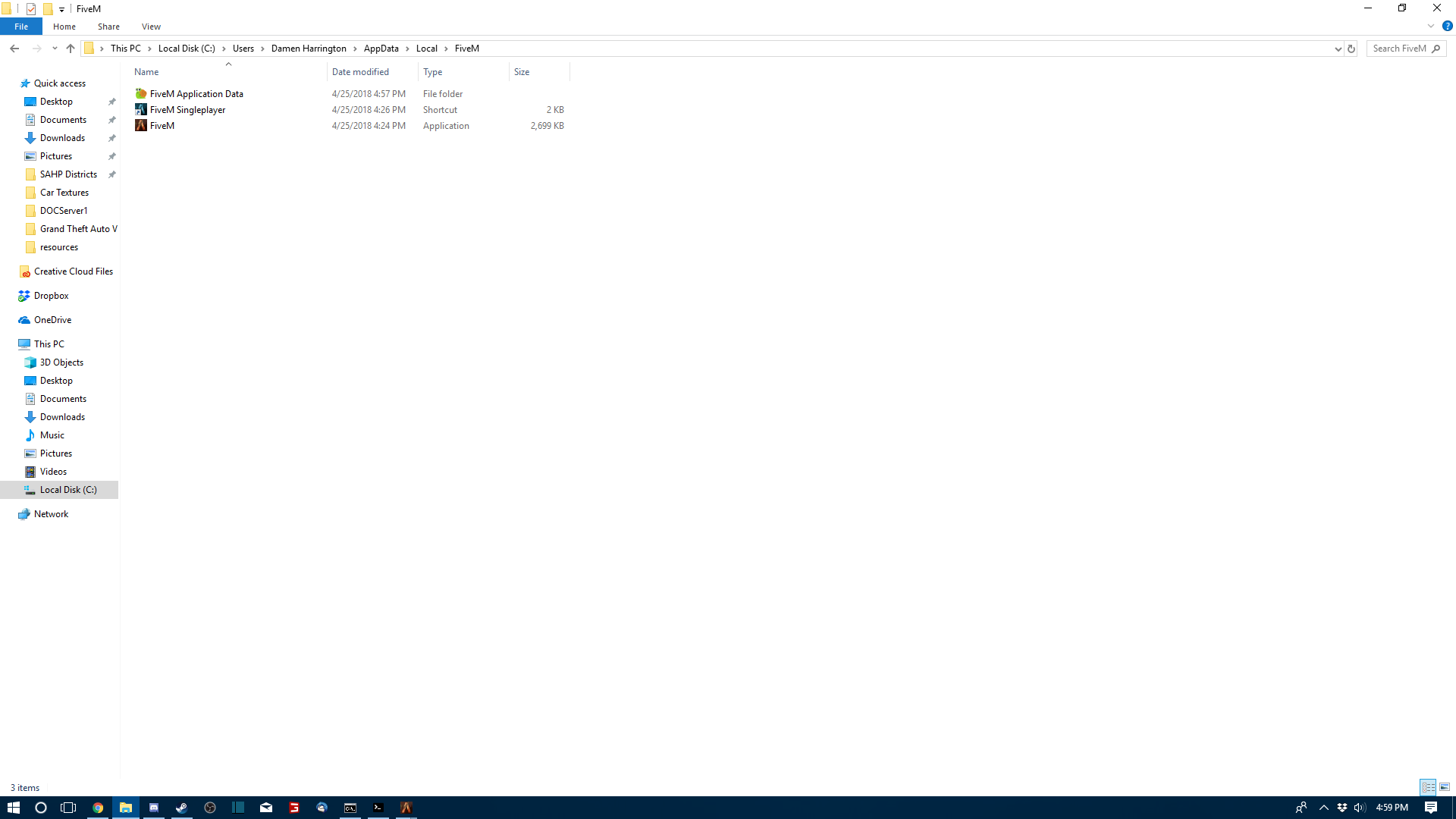Switch to large icons view layout
The image size is (1456, 819).
1445,787
